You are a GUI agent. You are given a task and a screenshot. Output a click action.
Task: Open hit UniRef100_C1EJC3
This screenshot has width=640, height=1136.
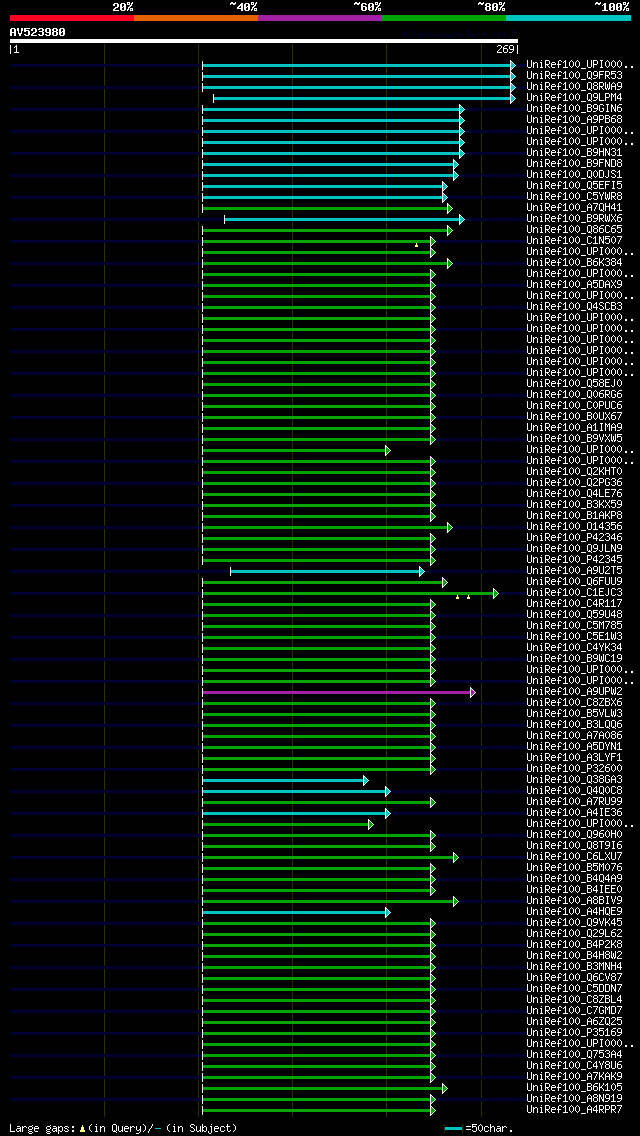(x=574, y=593)
